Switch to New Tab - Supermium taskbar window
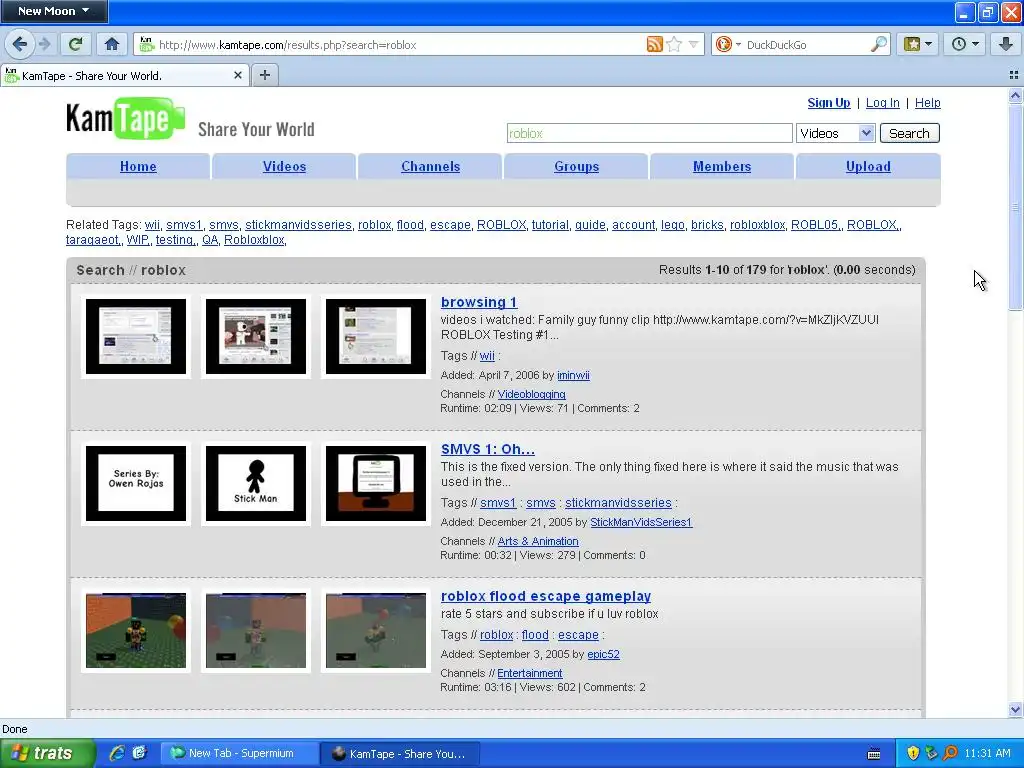 point(240,754)
